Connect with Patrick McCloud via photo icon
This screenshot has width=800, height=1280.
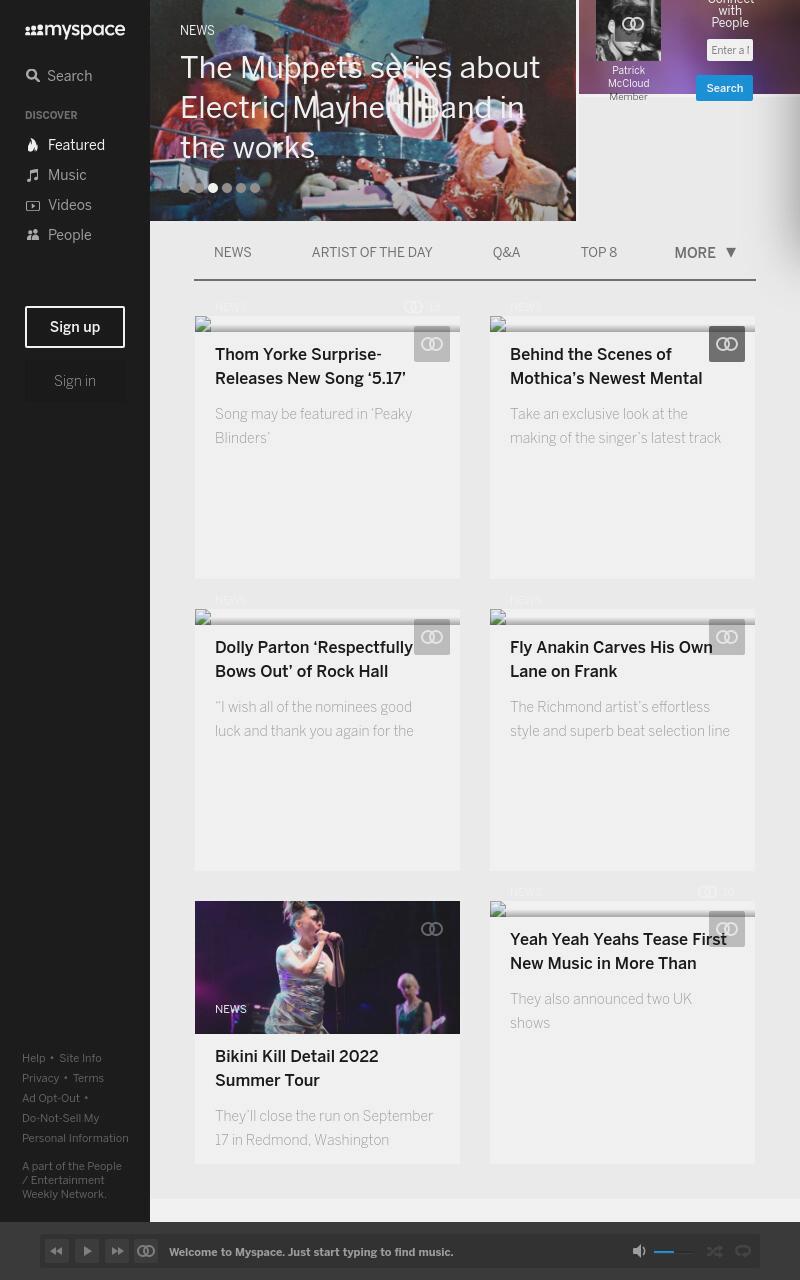coord(633,24)
